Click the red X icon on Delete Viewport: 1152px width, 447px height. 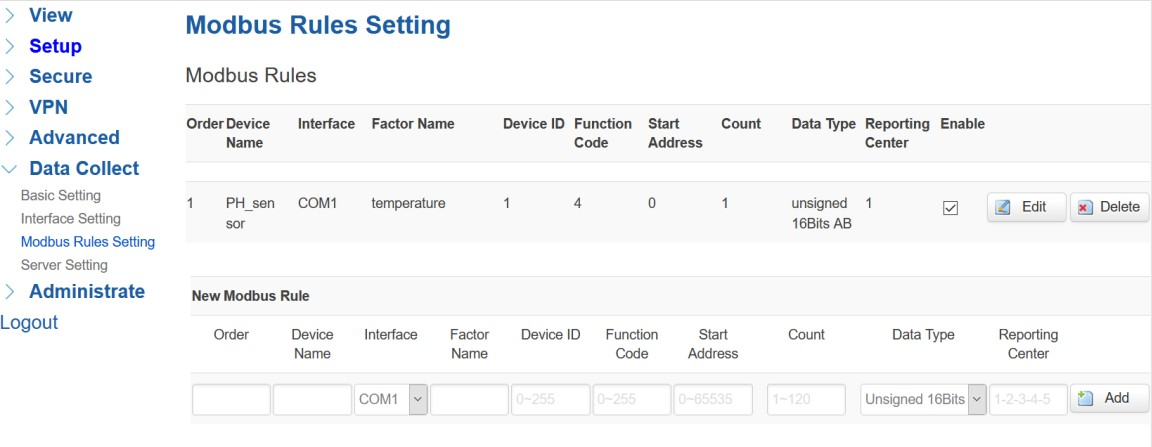pos(1084,208)
